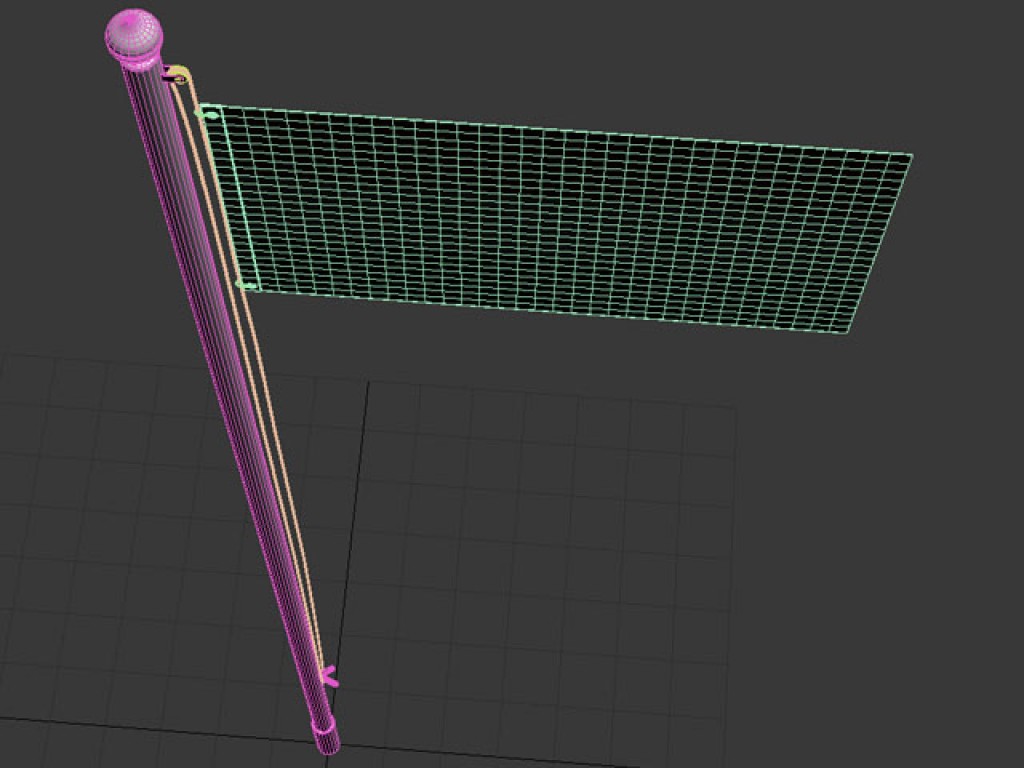1024x768 pixels.
Task: Click the flag's right fly edge
Action: click(880, 243)
